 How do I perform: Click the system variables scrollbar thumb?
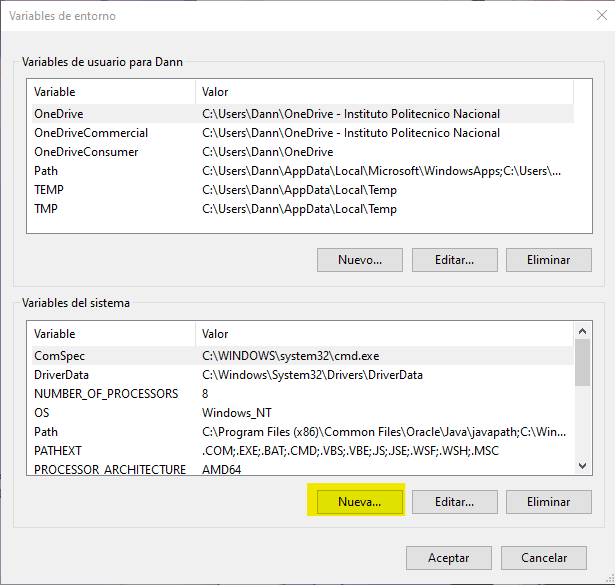pos(582,363)
